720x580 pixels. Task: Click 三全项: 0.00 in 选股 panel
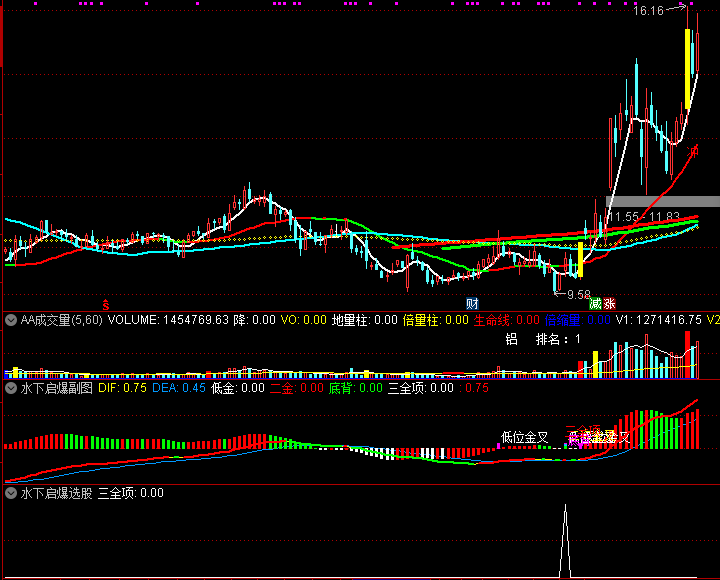(131, 494)
